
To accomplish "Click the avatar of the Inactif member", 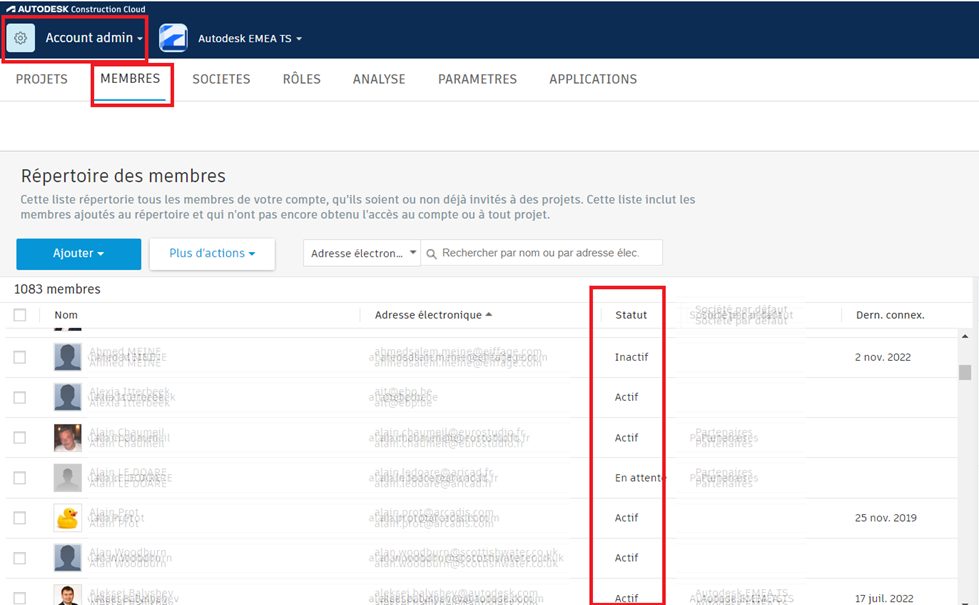I will (x=67, y=357).
